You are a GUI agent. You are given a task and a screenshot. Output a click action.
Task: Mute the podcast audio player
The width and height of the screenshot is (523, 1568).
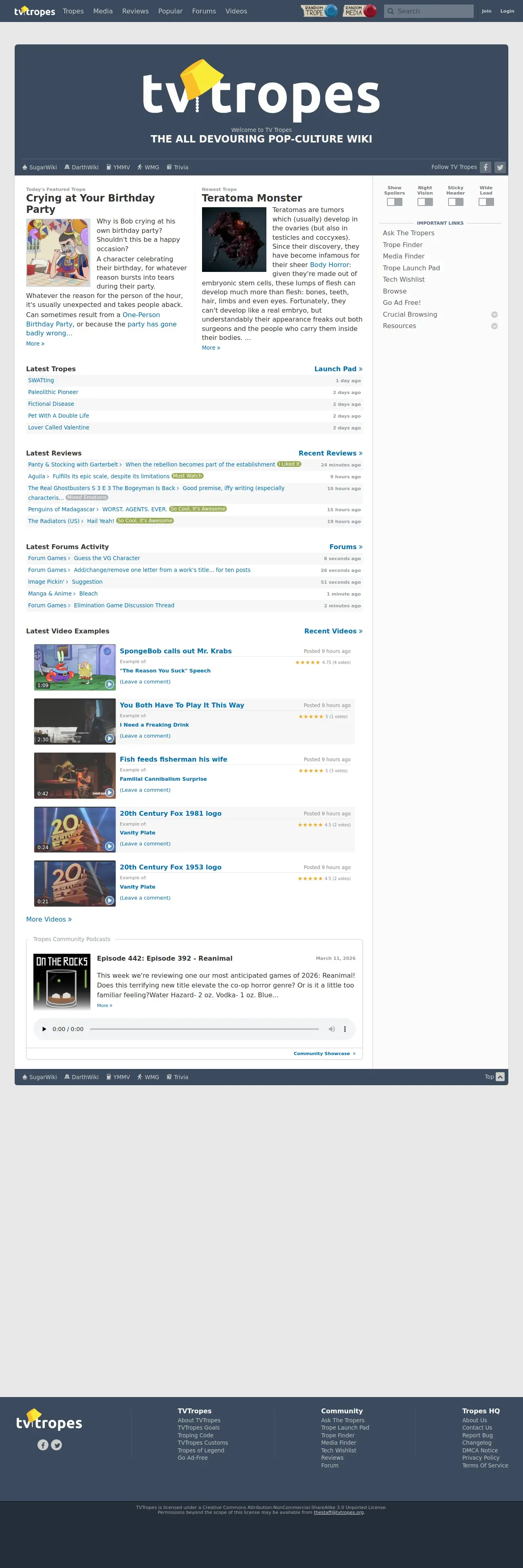[332, 1029]
